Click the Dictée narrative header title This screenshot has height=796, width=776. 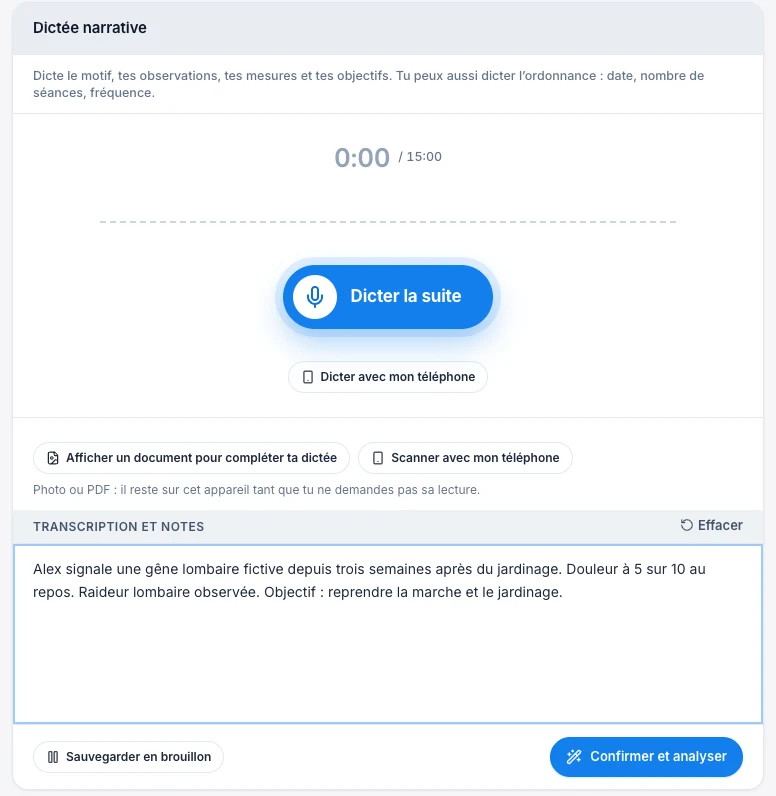click(x=90, y=27)
